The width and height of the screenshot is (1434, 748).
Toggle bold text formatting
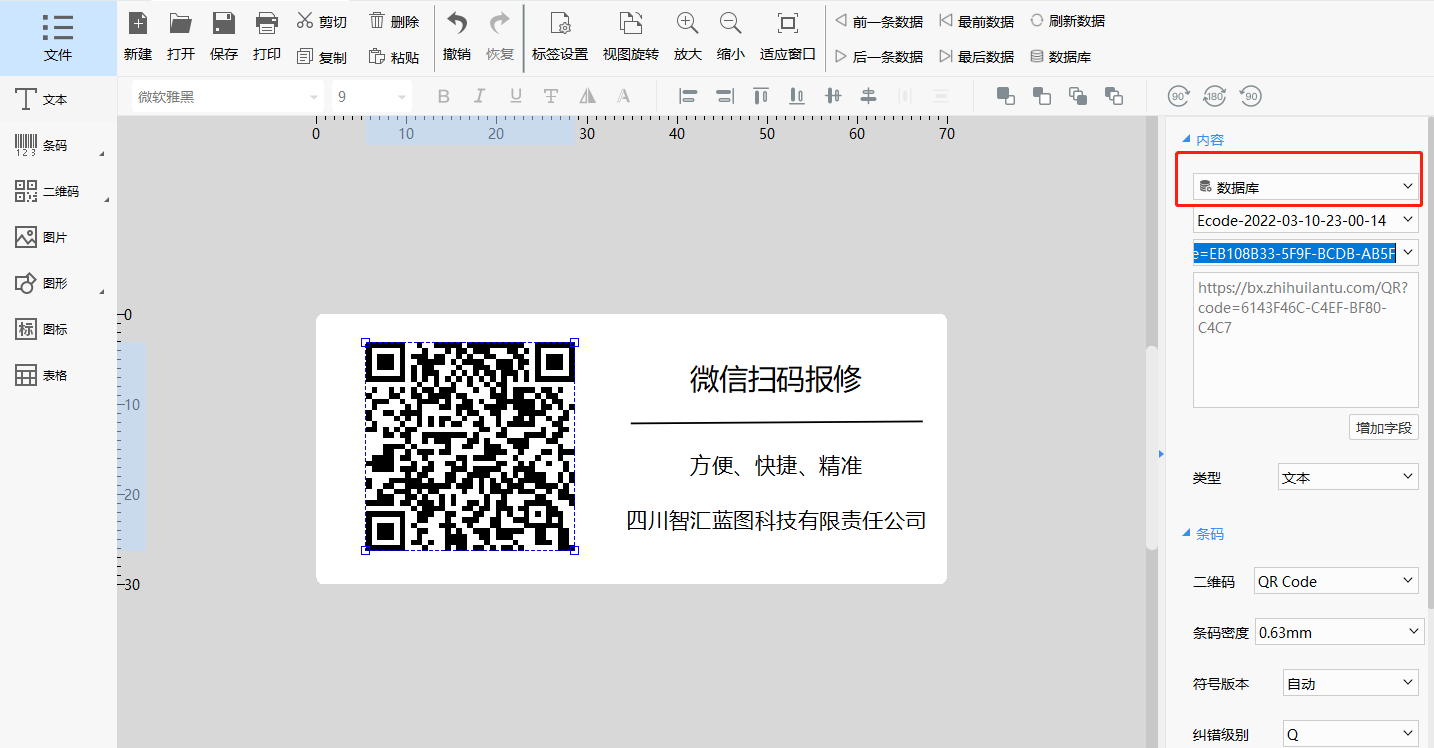tap(444, 97)
